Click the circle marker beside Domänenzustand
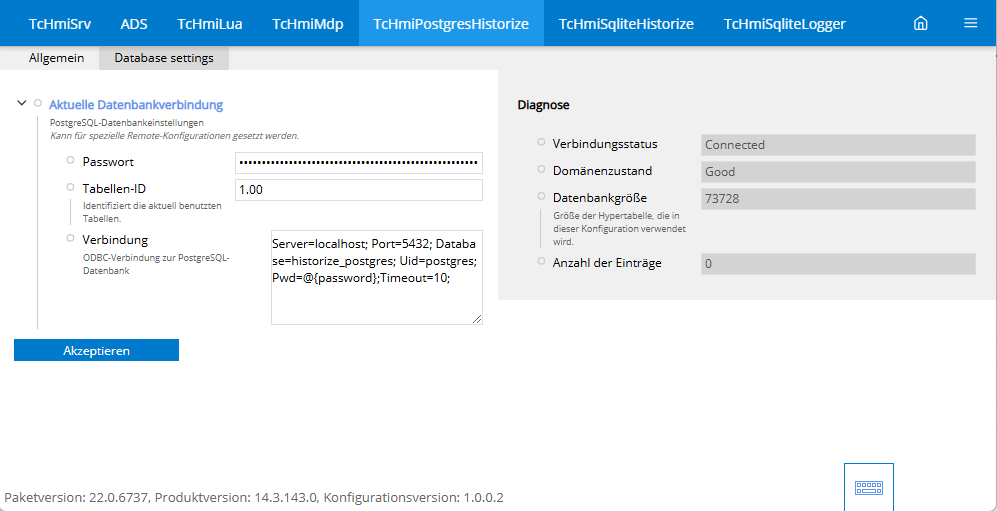Screen dimensions: 997x511 pyautogui.click(x=541, y=169)
